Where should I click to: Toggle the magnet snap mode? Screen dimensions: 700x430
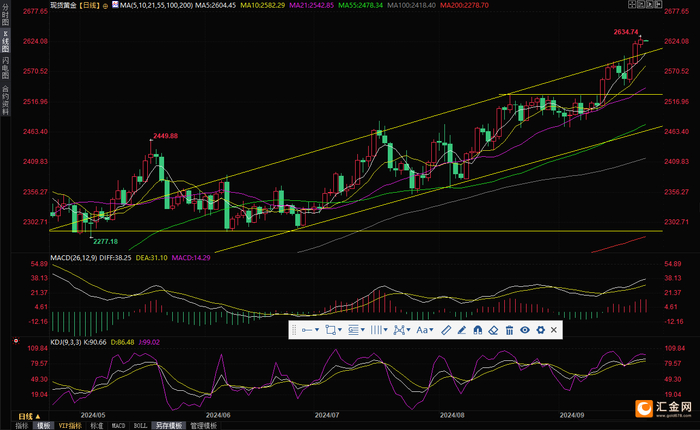pyautogui.click(x=478, y=330)
